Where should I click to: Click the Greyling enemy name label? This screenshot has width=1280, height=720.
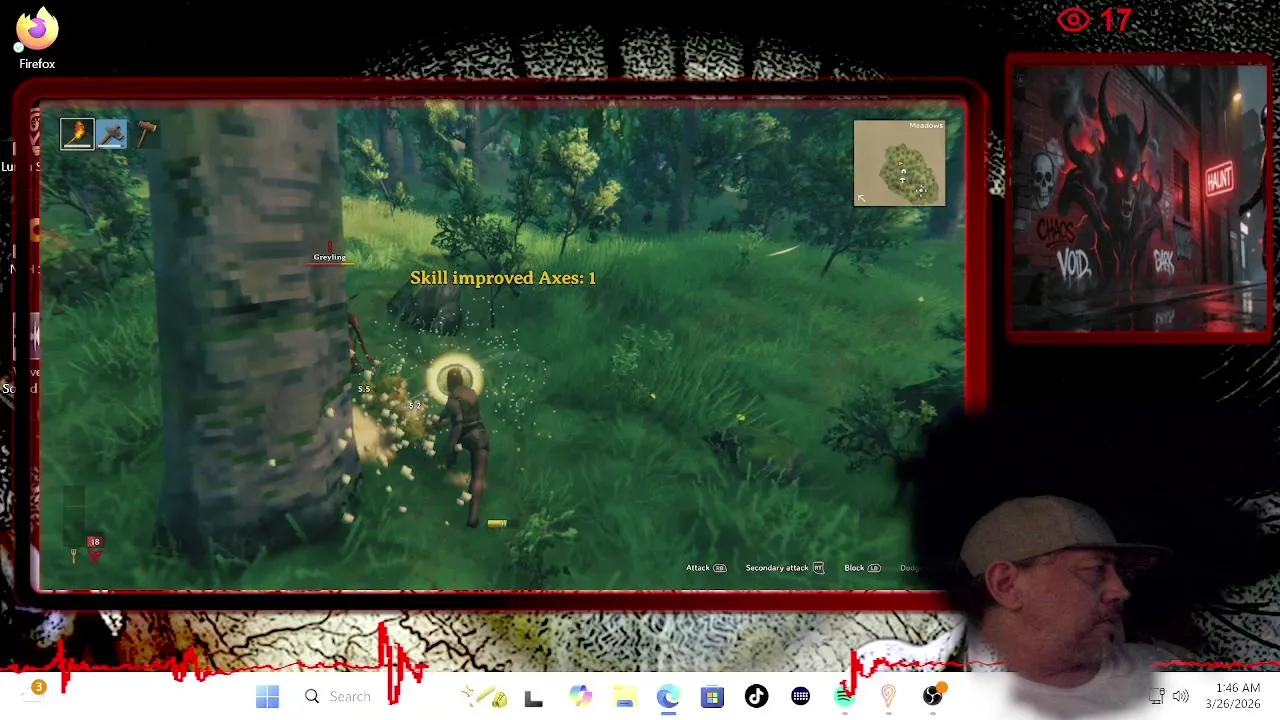(x=329, y=257)
